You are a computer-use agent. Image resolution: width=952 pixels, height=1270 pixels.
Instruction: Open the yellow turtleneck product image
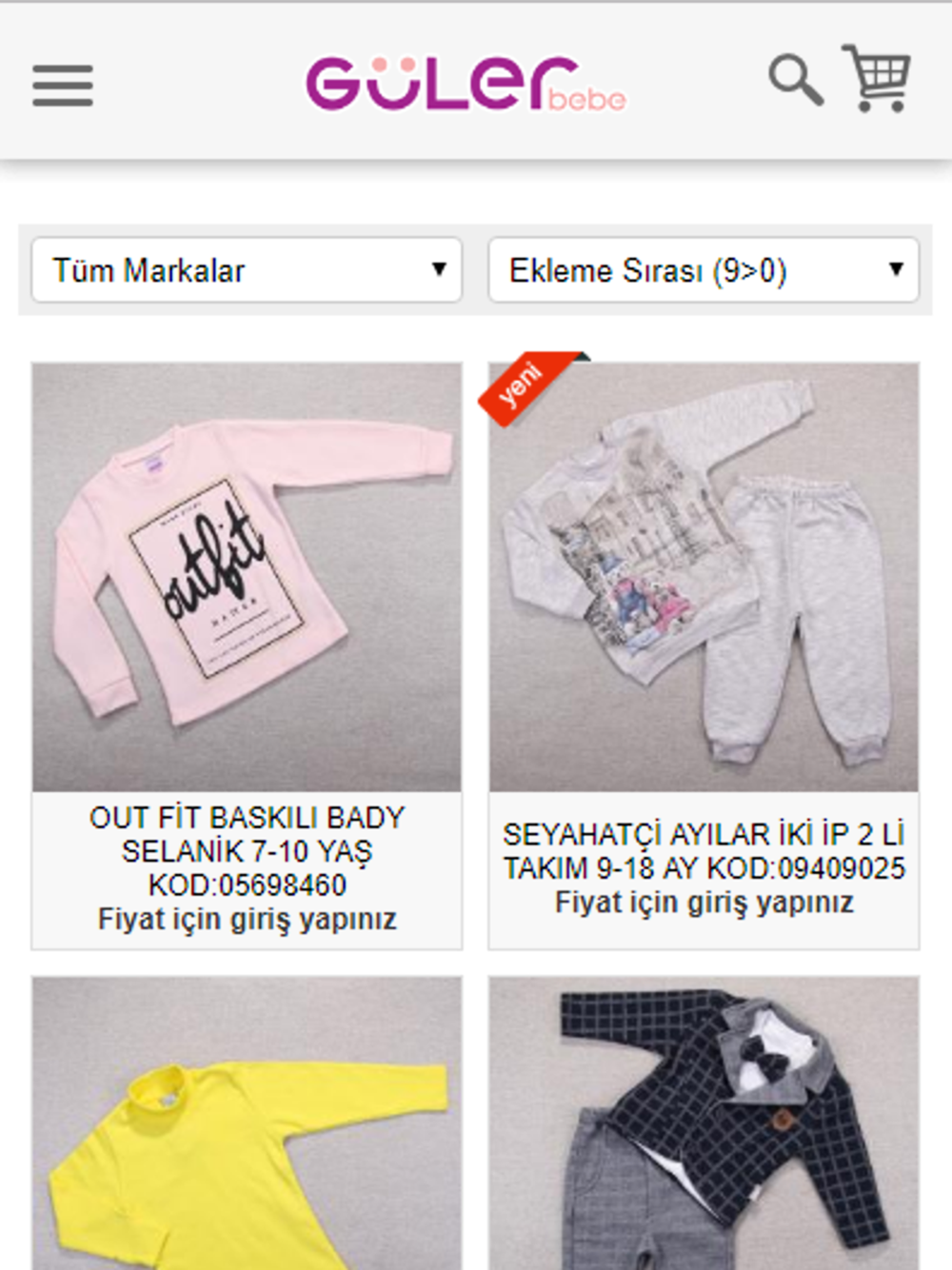click(247, 1123)
